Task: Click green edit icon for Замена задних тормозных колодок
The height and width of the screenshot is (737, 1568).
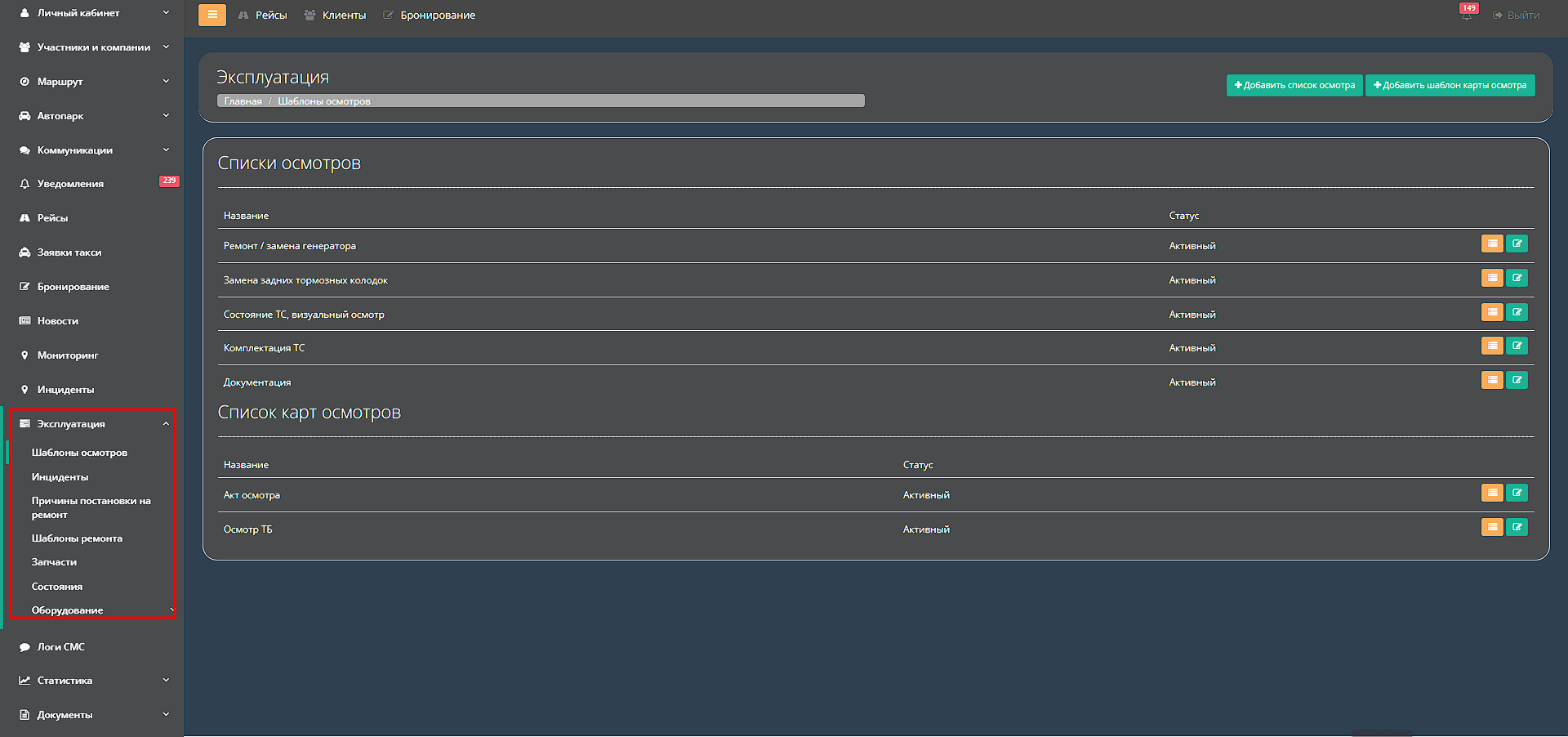Action: pos(1517,278)
